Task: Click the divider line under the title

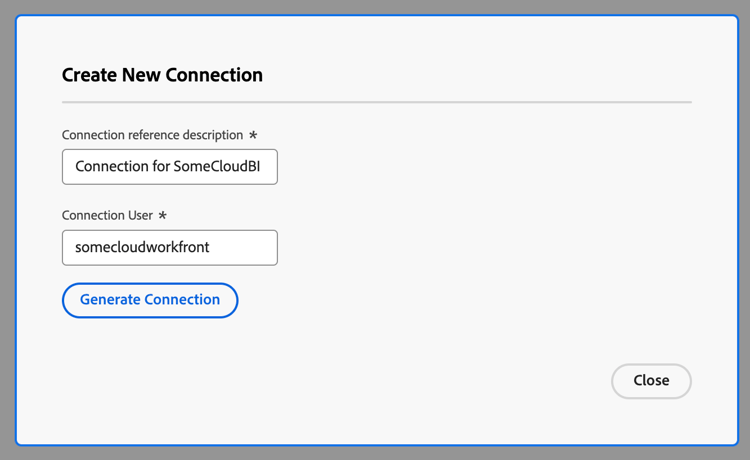Action: click(x=376, y=102)
